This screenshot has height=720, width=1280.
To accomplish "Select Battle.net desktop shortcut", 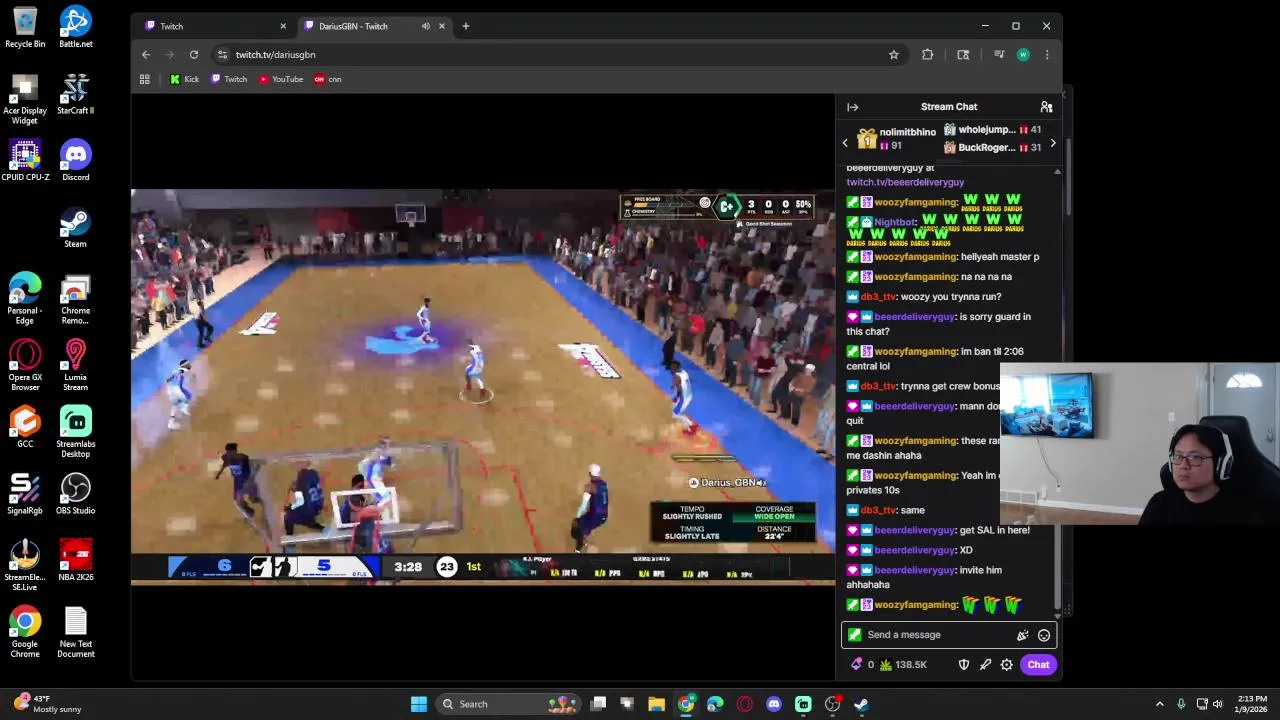I will pyautogui.click(x=76, y=28).
